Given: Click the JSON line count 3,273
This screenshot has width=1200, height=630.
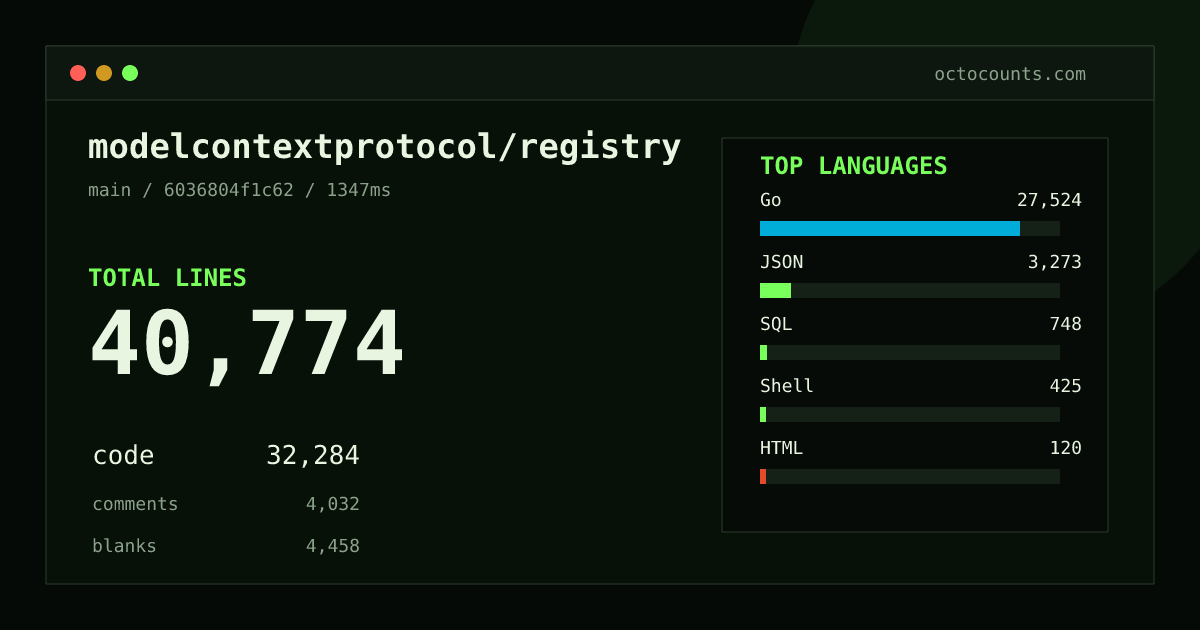Looking at the screenshot, I should (1055, 262).
